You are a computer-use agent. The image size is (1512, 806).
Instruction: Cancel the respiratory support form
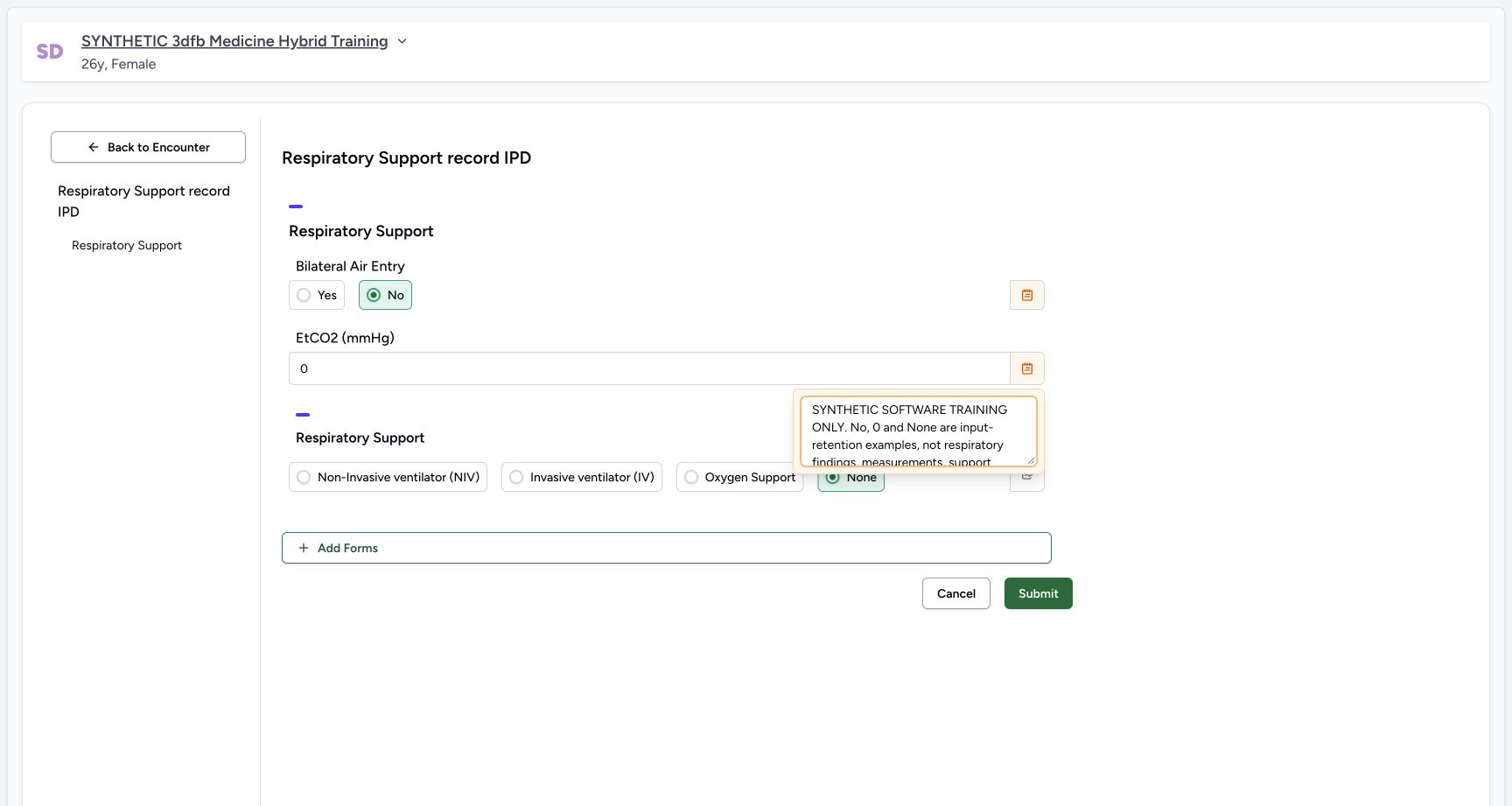[x=956, y=593]
